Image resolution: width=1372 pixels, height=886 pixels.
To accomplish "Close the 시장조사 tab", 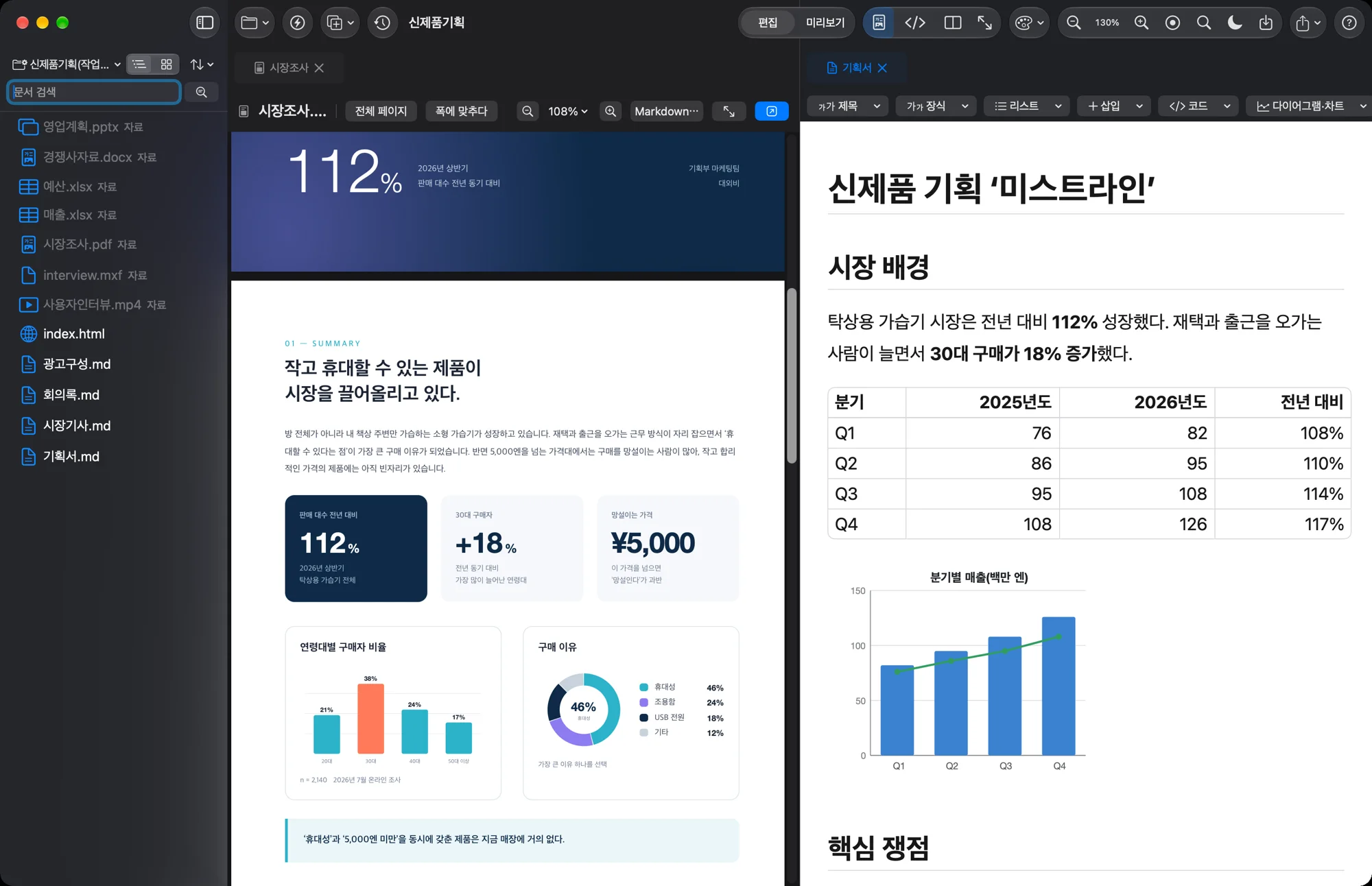I will click(x=319, y=68).
